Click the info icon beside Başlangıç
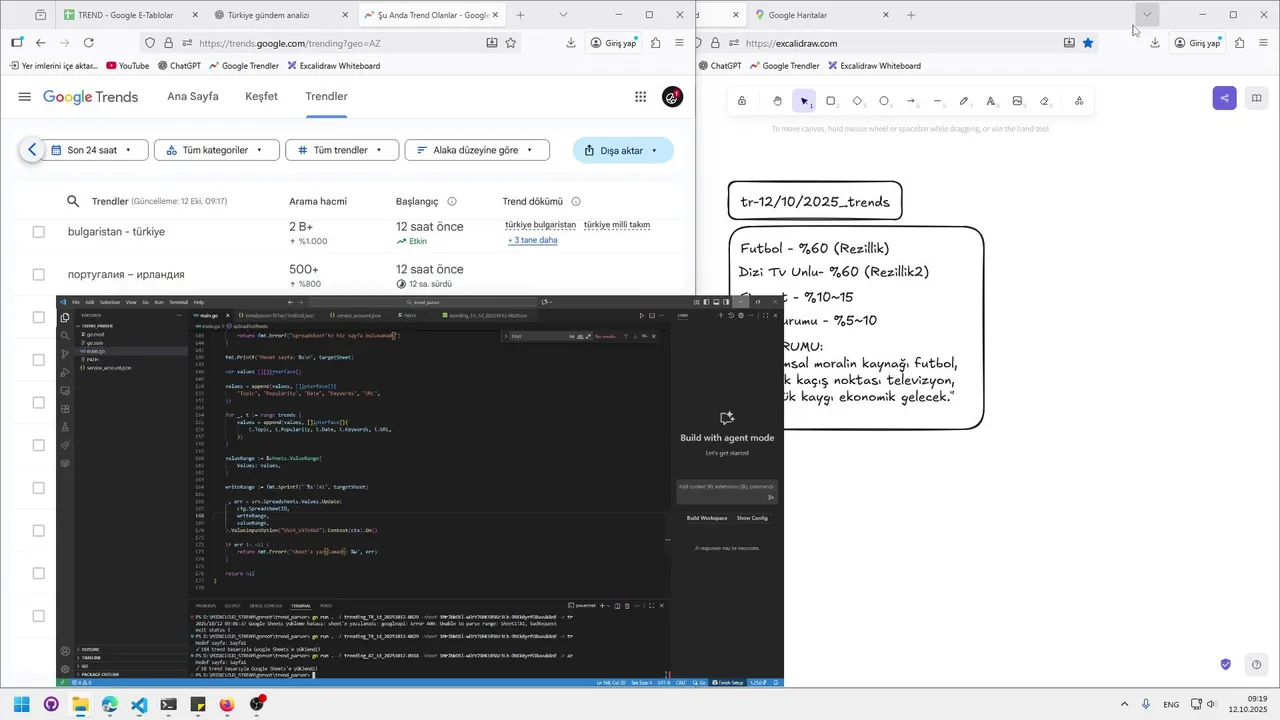 (x=452, y=201)
